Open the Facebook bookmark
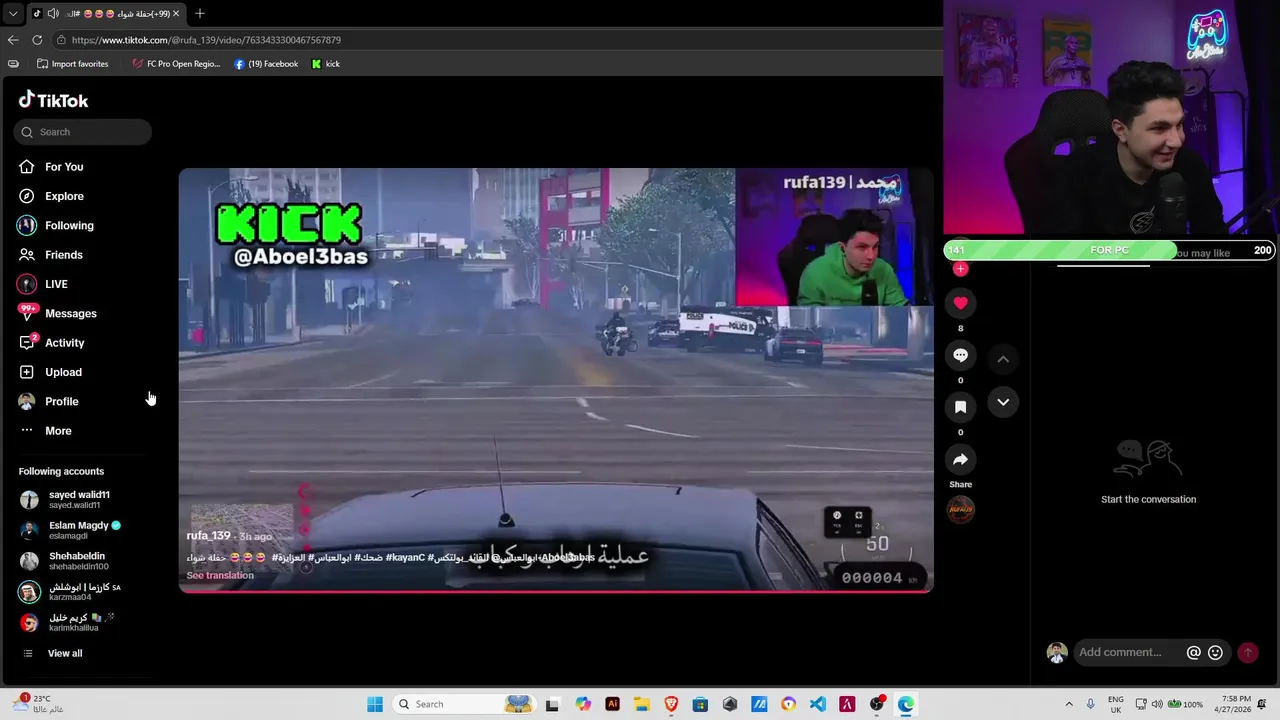 [x=266, y=64]
